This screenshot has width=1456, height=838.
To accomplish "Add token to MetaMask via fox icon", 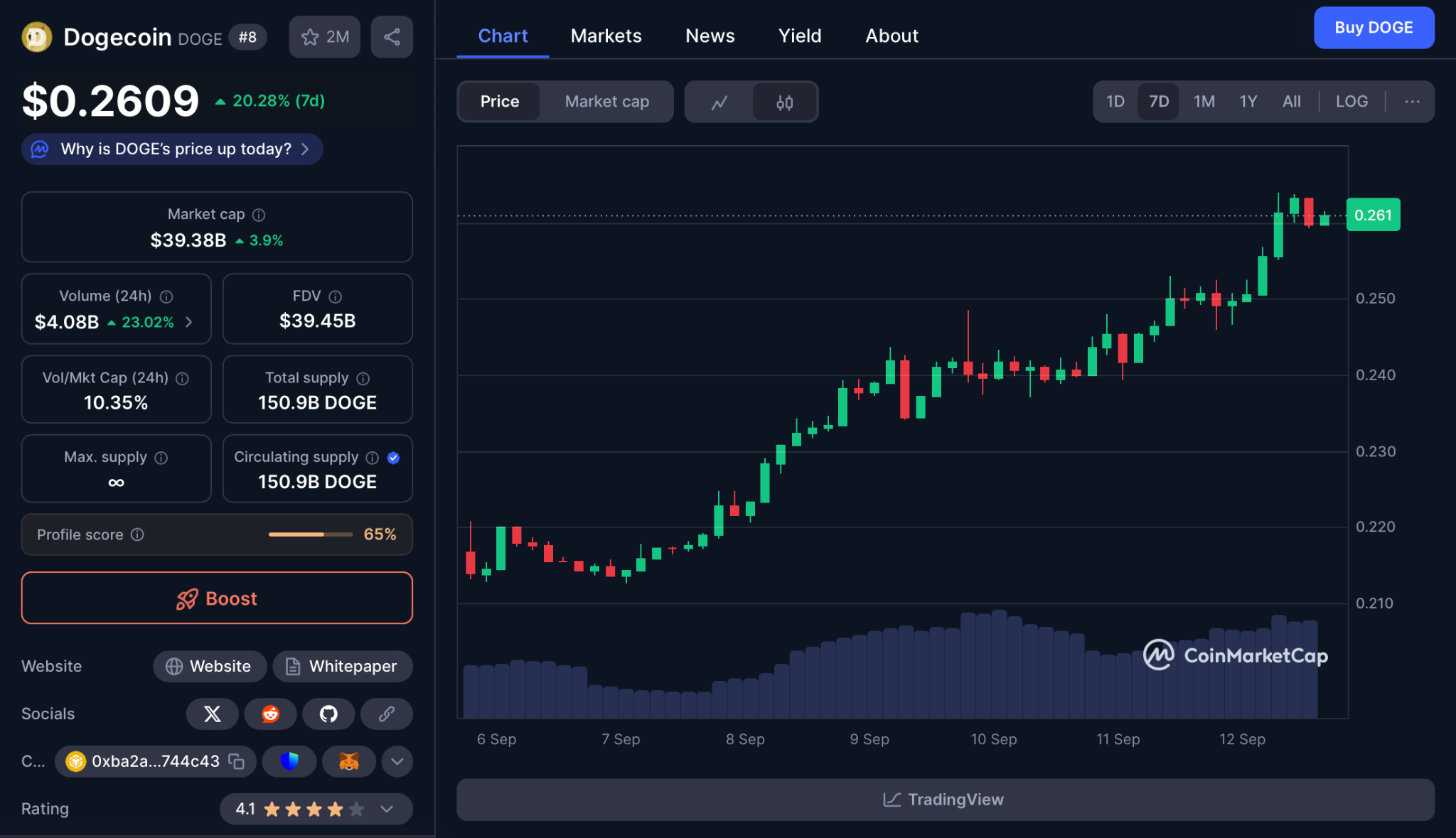I will point(348,761).
